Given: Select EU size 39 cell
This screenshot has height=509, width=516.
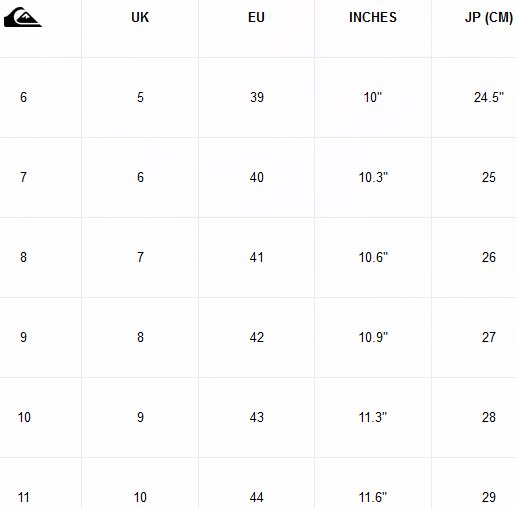Looking at the screenshot, I should click(257, 97).
